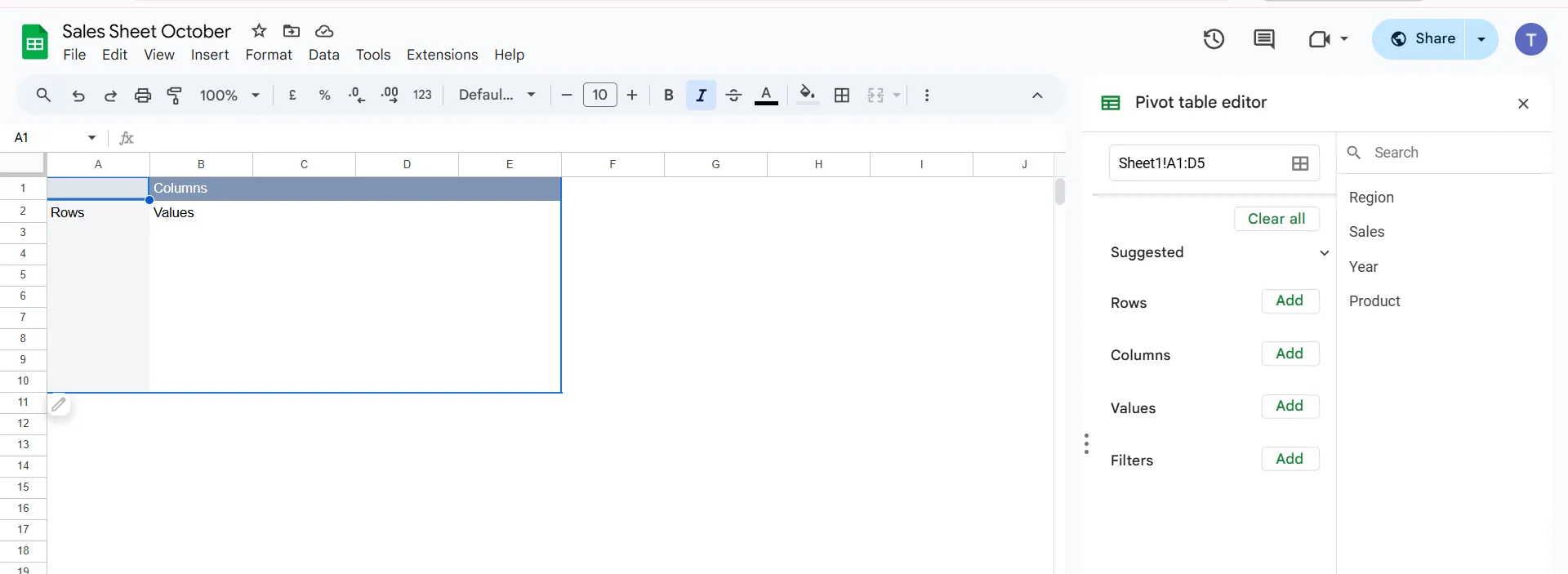Toggle bold formatting

(x=669, y=95)
